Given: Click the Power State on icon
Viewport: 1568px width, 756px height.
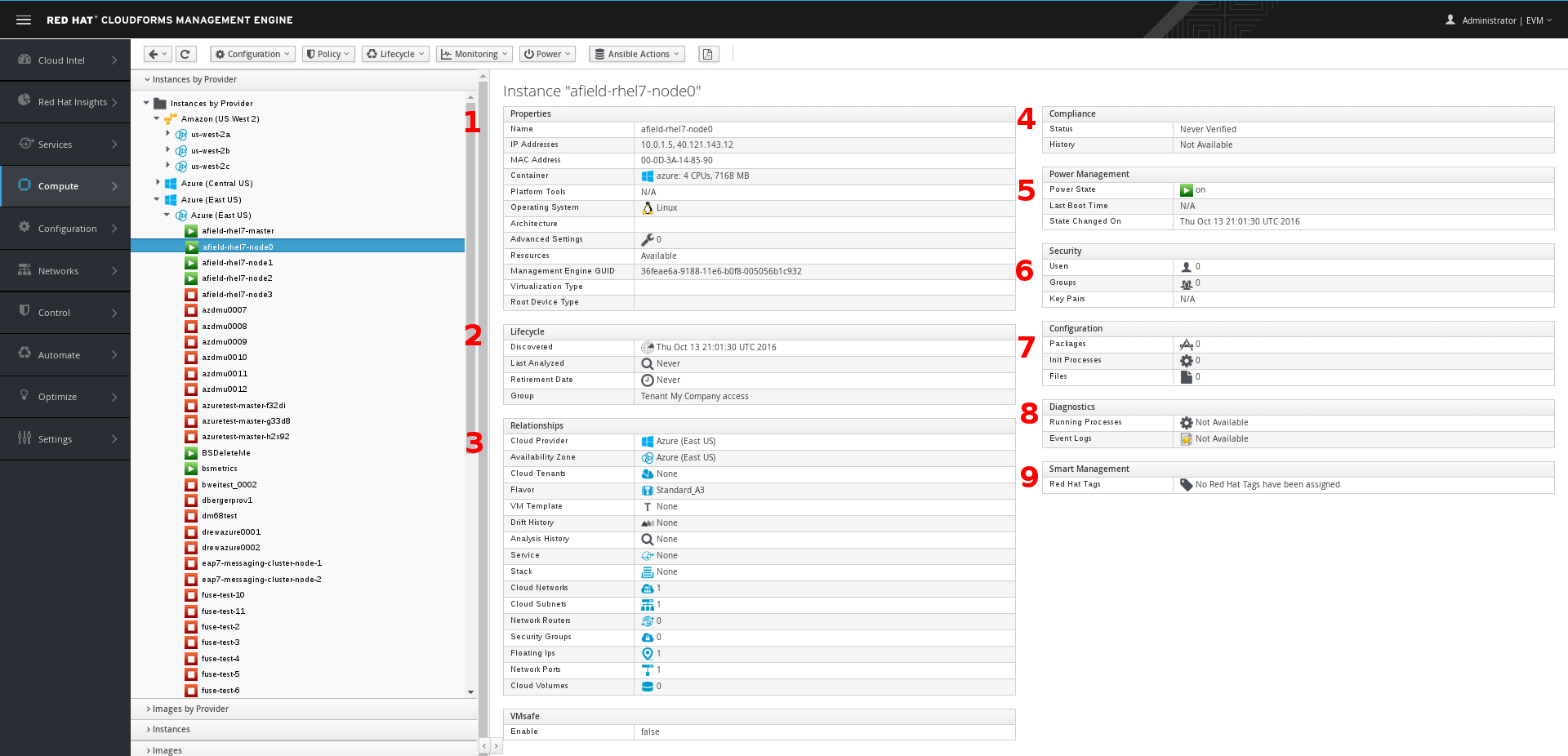Looking at the screenshot, I should 1187,190.
